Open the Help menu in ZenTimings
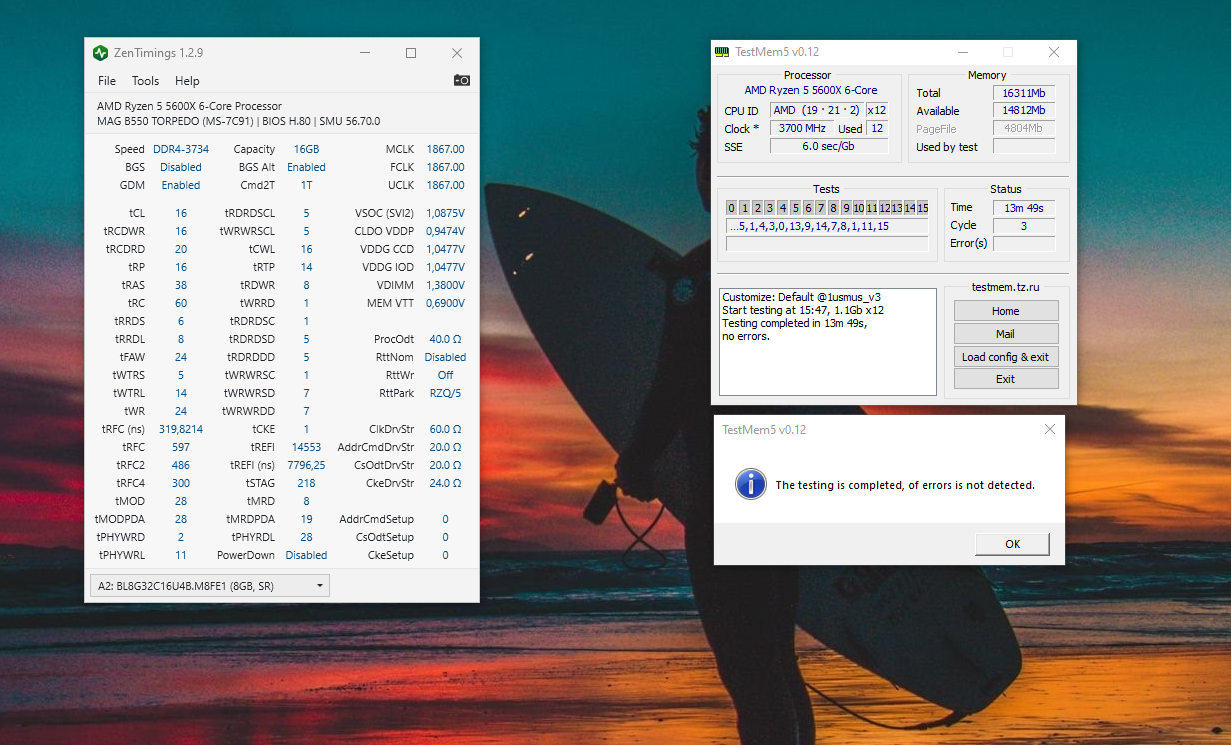Viewport: 1231px width, 745px height. [187, 81]
